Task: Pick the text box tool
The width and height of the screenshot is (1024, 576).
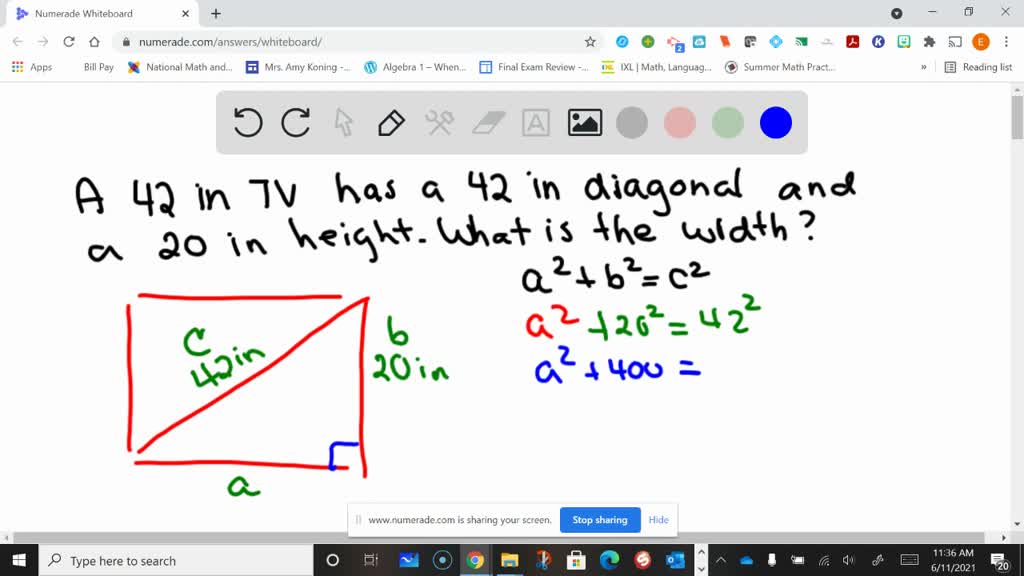Action: [x=537, y=123]
